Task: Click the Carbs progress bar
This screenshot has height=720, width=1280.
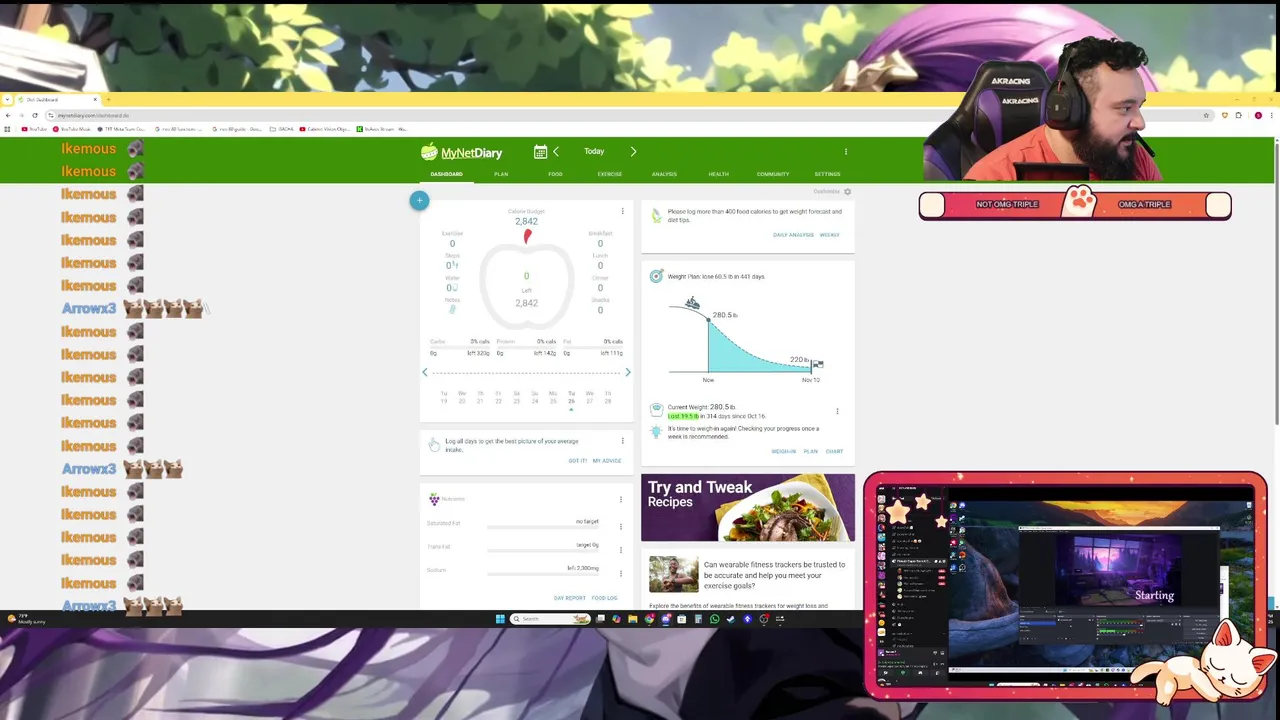Action: point(460,347)
